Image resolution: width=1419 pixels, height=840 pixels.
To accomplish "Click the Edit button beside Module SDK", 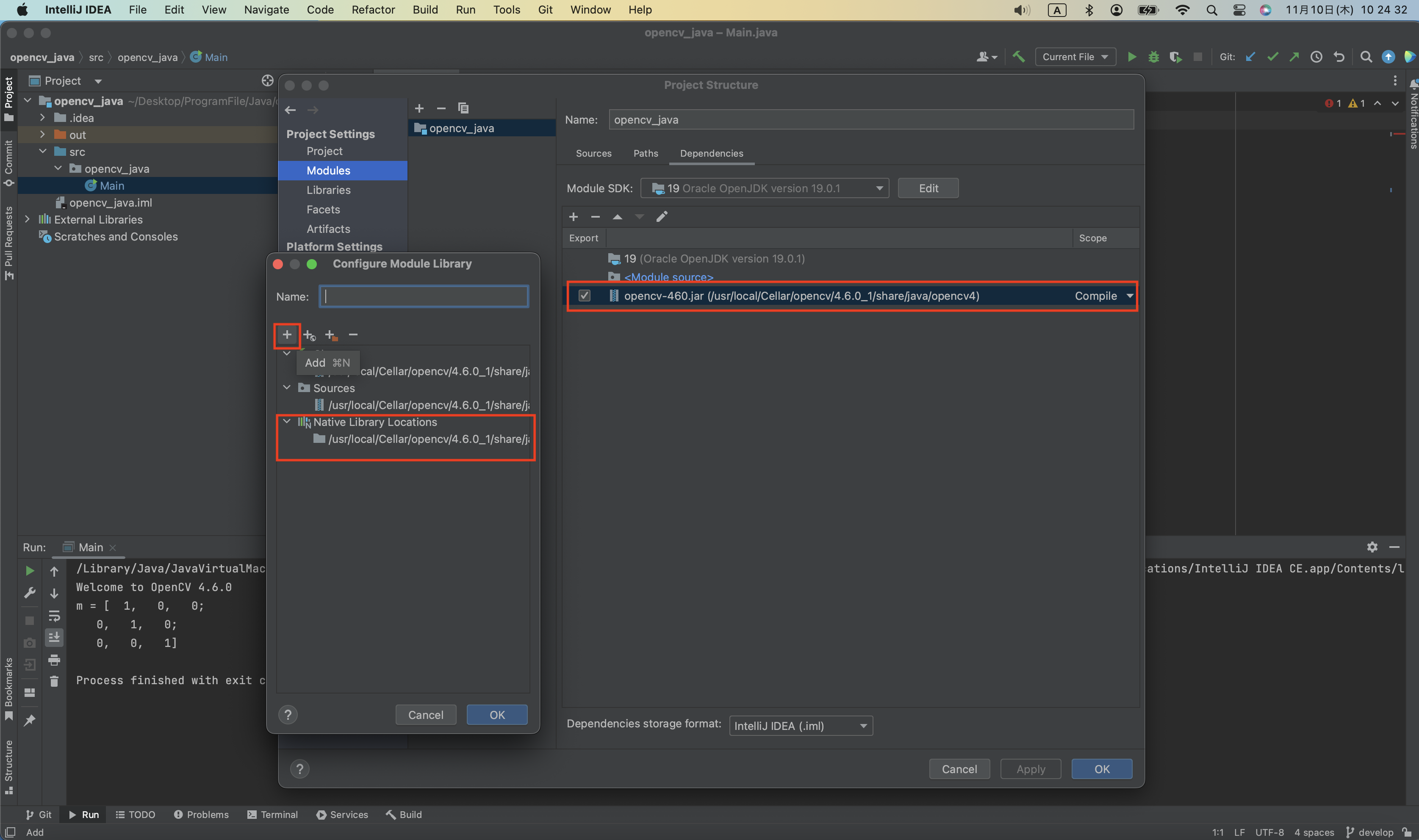I will tap(928, 188).
